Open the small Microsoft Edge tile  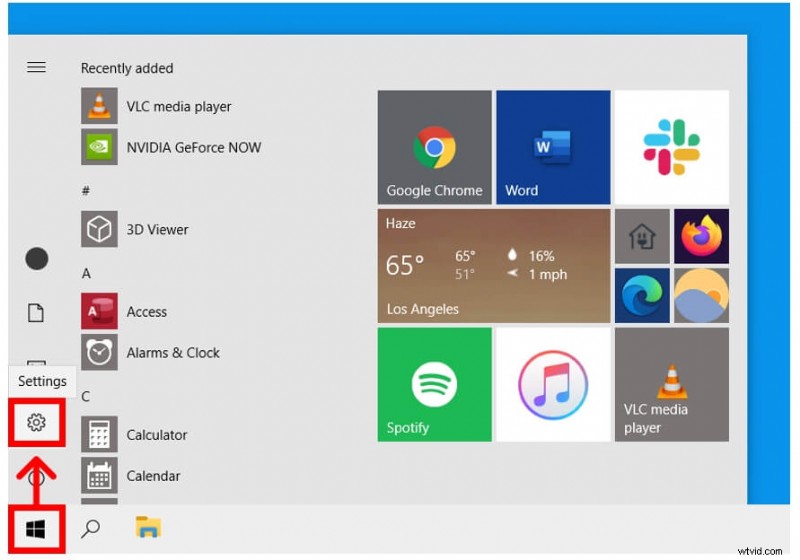point(641,295)
